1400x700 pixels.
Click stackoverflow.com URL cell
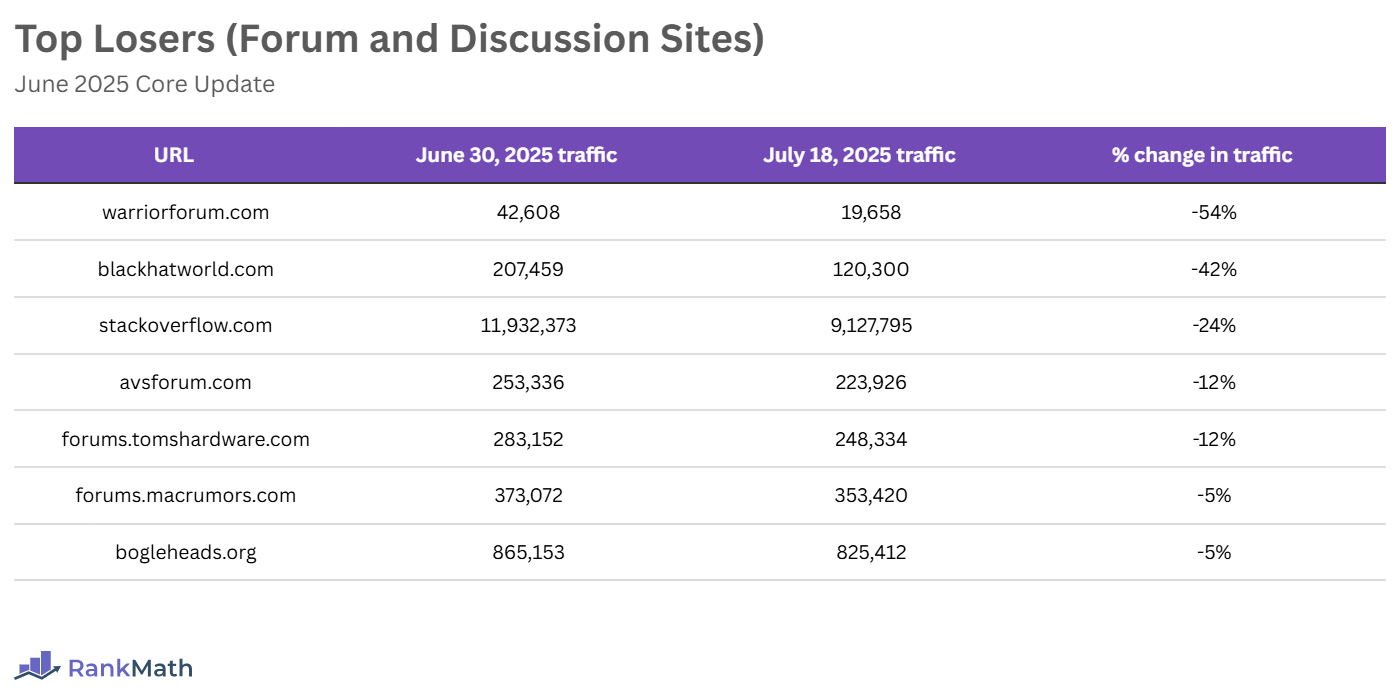pyautogui.click(x=186, y=325)
